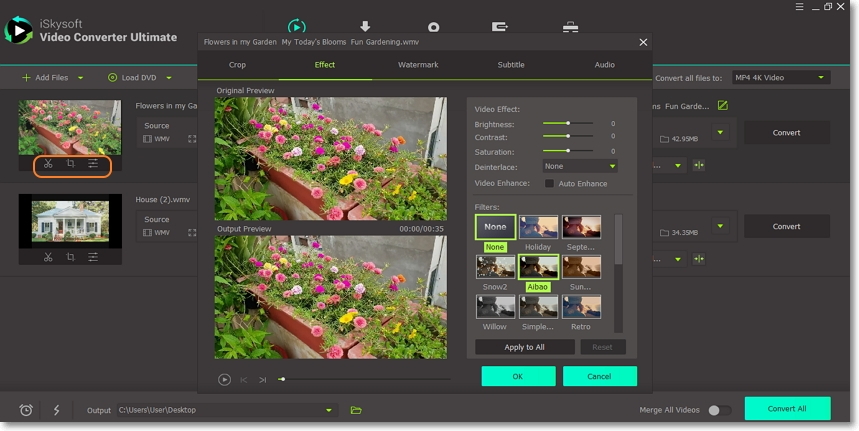The image size is (859, 431).
Task: Expand the output path dropdown
Action: [x=329, y=410]
